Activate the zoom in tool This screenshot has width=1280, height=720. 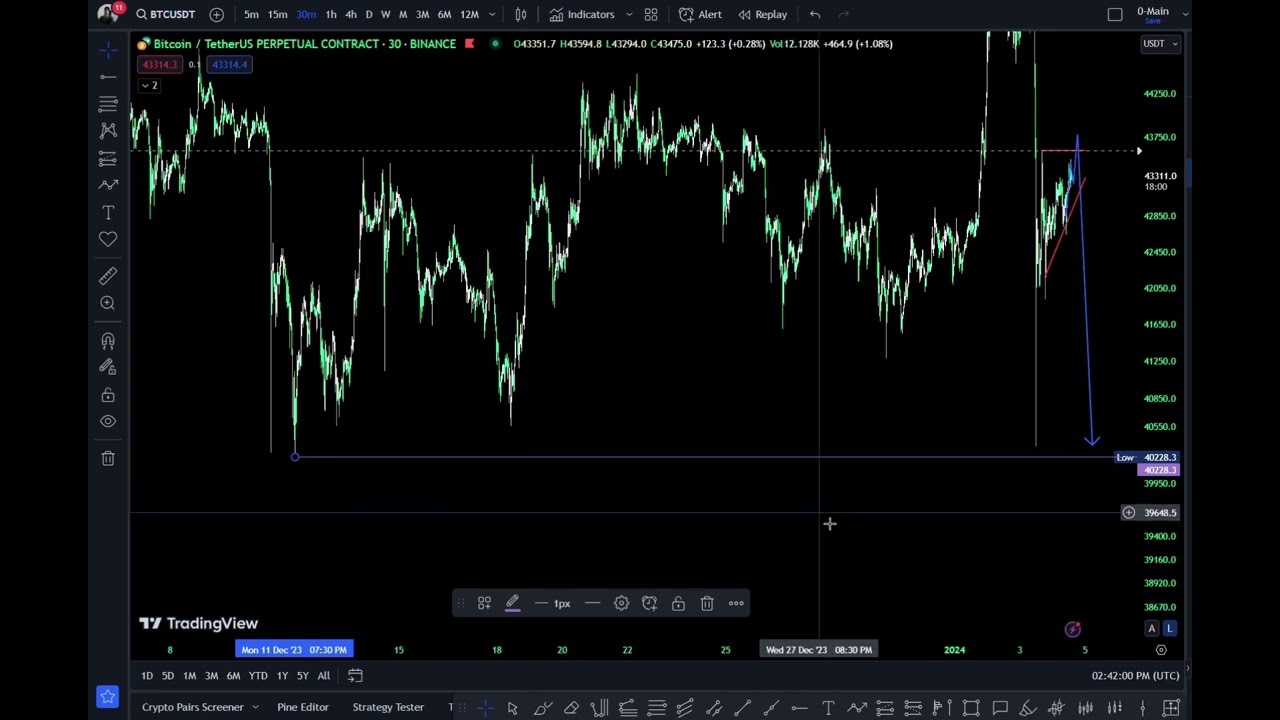108,303
